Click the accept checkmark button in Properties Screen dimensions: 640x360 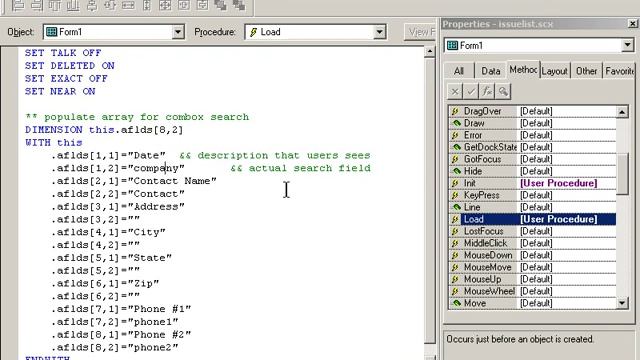tap(471, 91)
